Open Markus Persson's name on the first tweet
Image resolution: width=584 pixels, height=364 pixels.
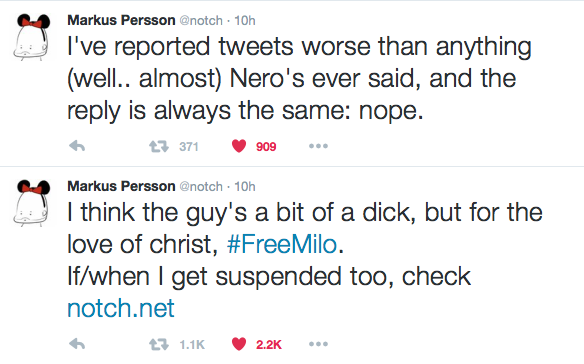coord(121,20)
